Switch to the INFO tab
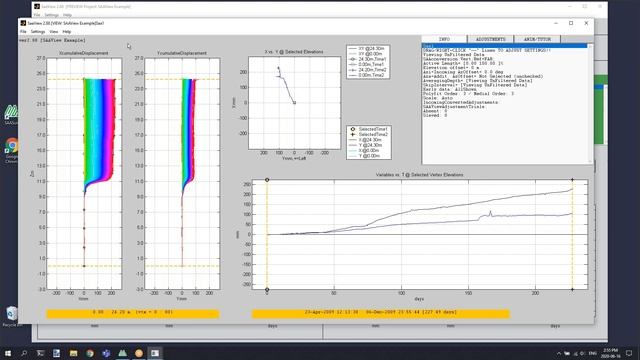The height and width of the screenshot is (360, 640). click(444, 39)
